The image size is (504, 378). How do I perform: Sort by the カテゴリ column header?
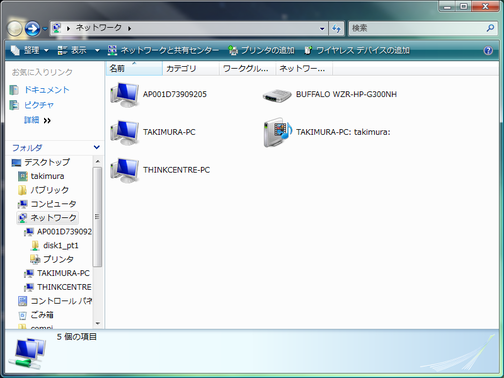coord(191,69)
